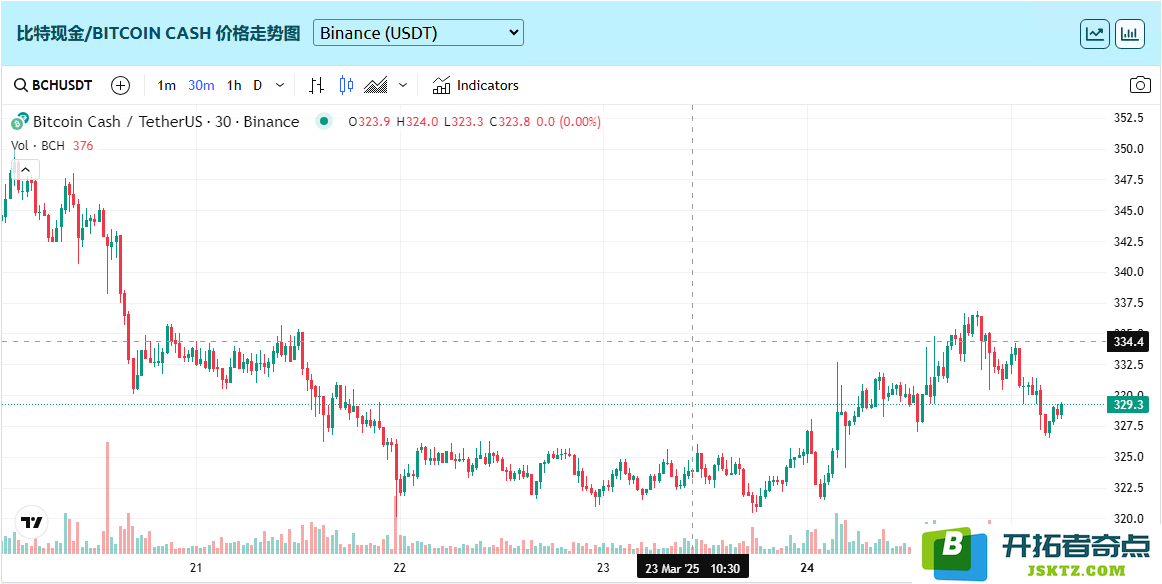Take a chart snapshot with camera icon
The height and width of the screenshot is (584, 1162).
pos(1140,84)
